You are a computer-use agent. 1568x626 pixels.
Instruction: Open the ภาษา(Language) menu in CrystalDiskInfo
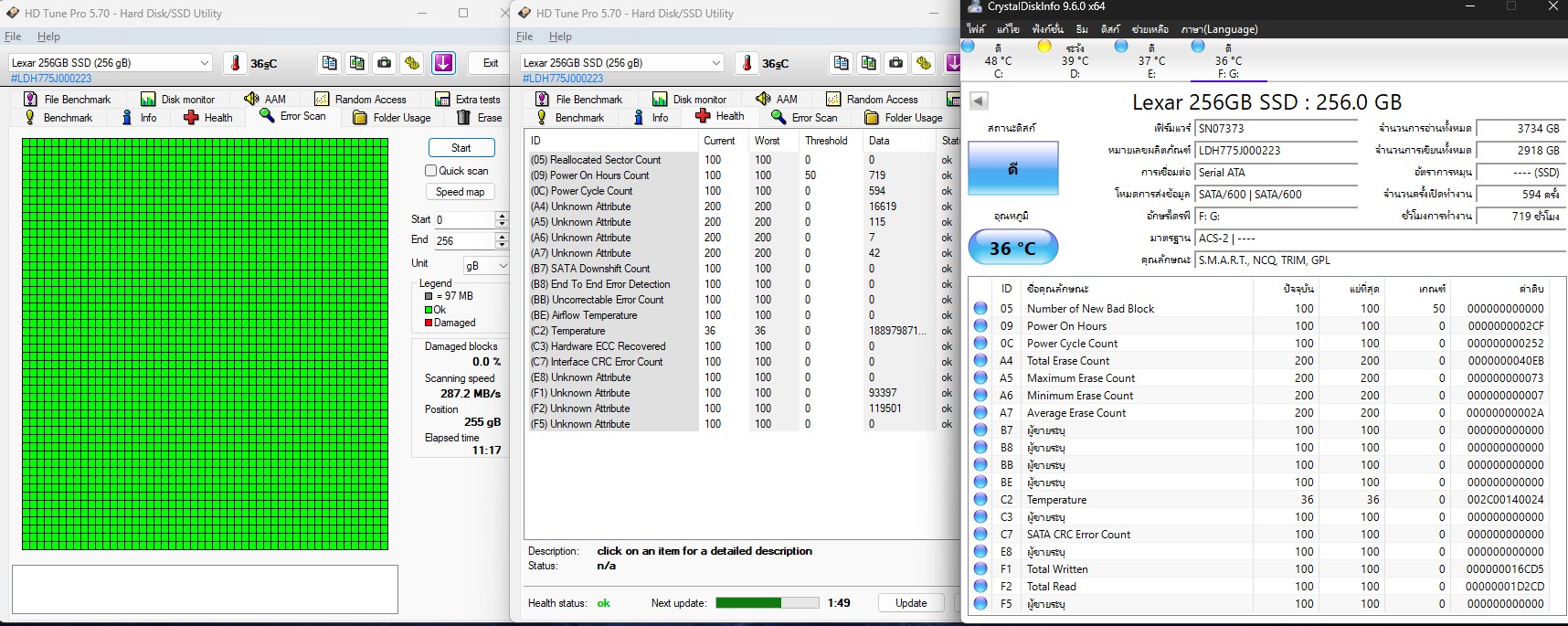(x=1219, y=29)
